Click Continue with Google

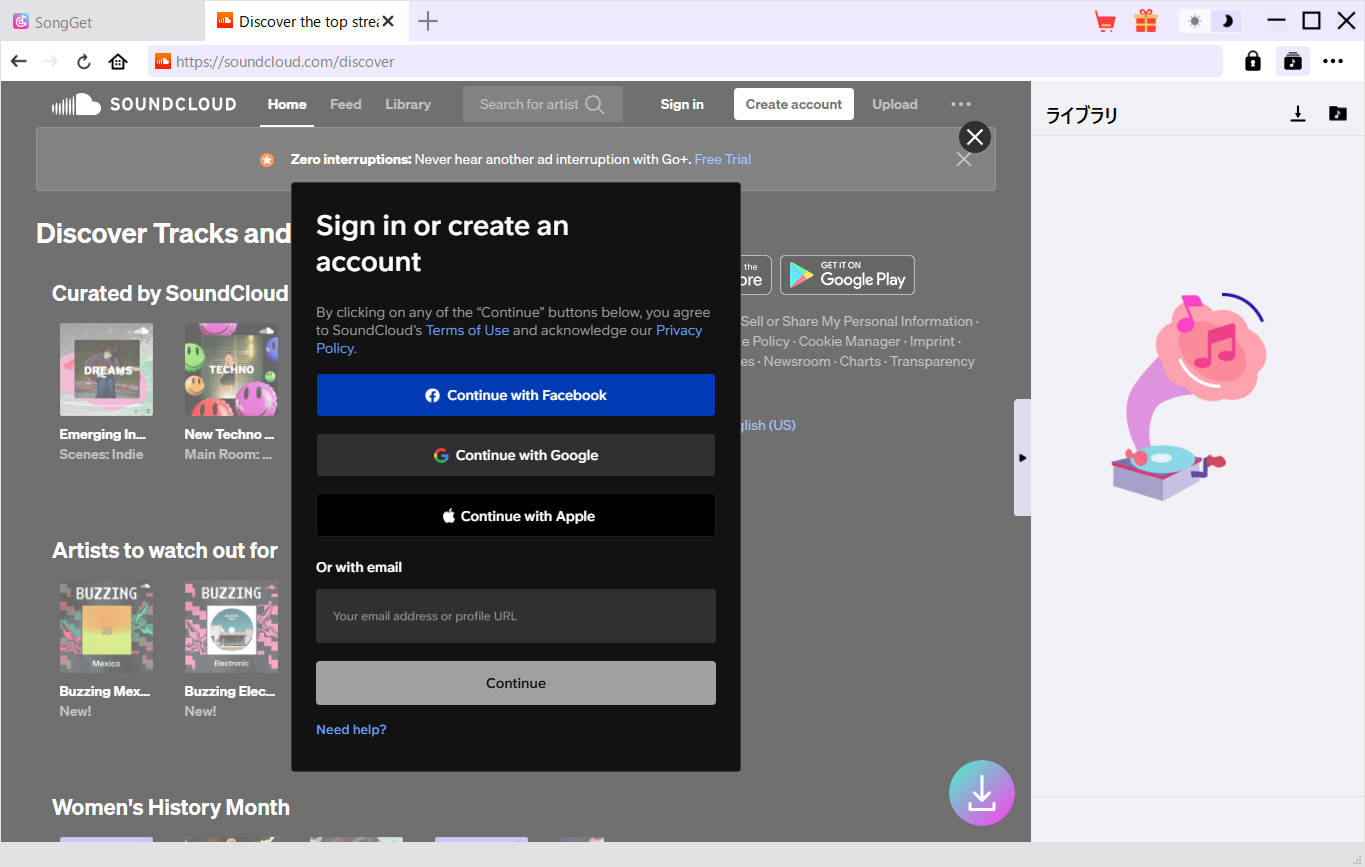coord(516,455)
